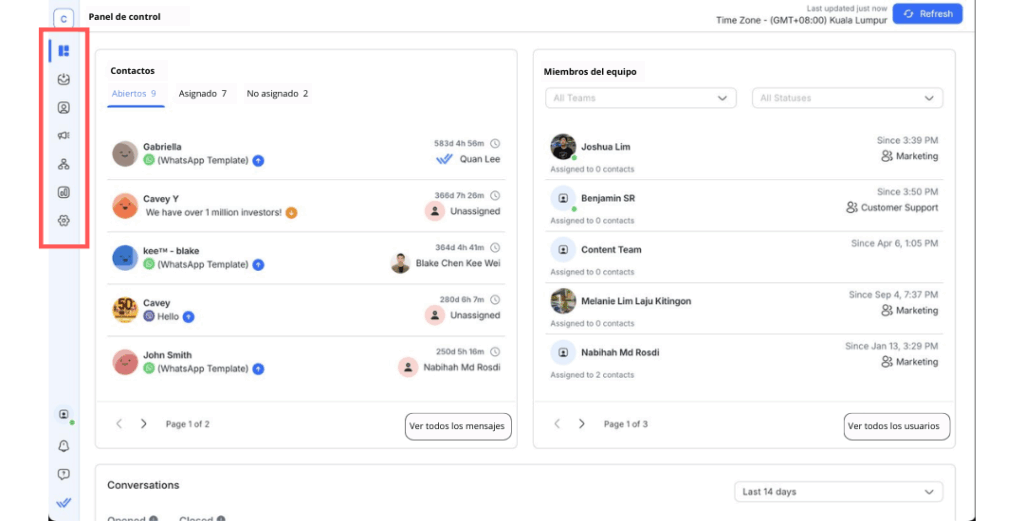Viewport: 1024px width, 521px height.
Task: Click the WhatsApp icon in Gabriella's row
Action: (149, 160)
